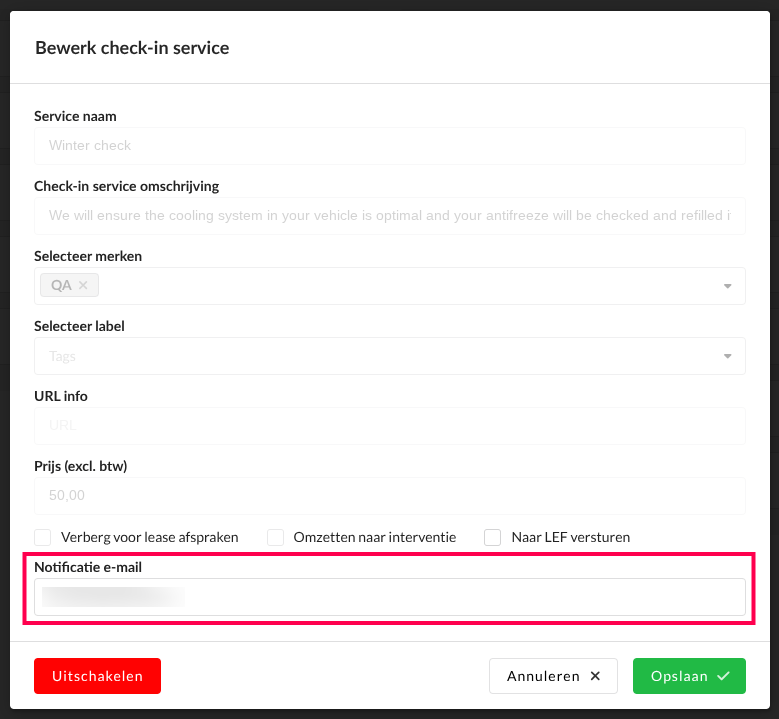779x719 pixels.
Task: Save changes with the Opslaan button
Action: [689, 676]
